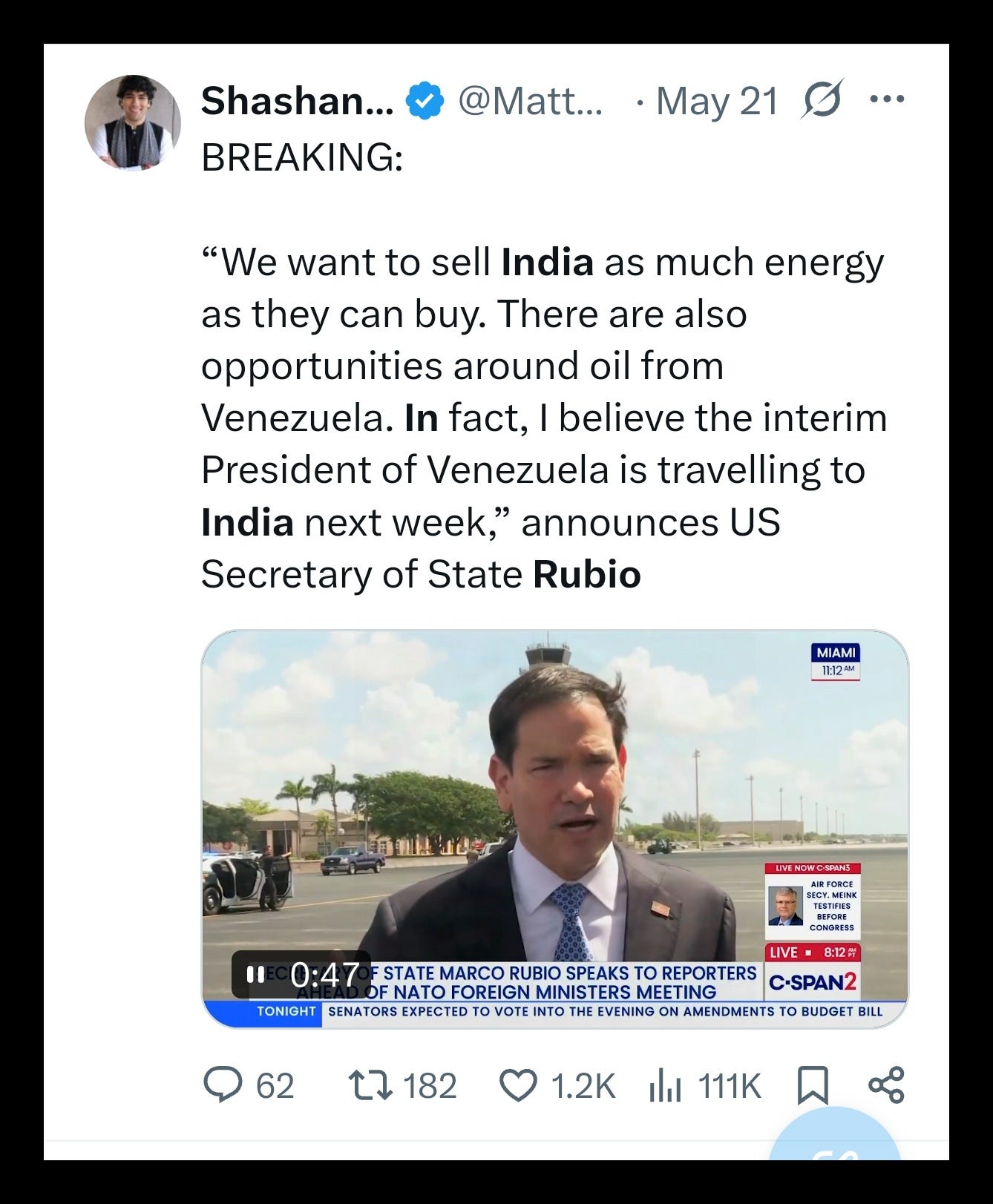Open the Shashan... display name
993x1204 pixels.
tap(297, 100)
